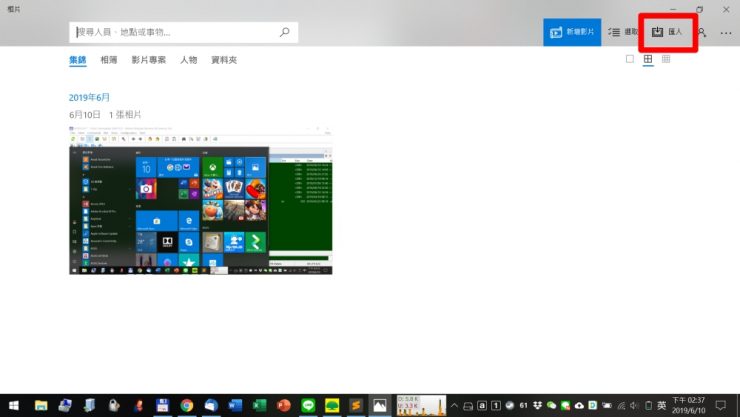Click the magnifier icon in search box
Image resolution: width=740 pixels, height=417 pixels.
tap(285, 32)
